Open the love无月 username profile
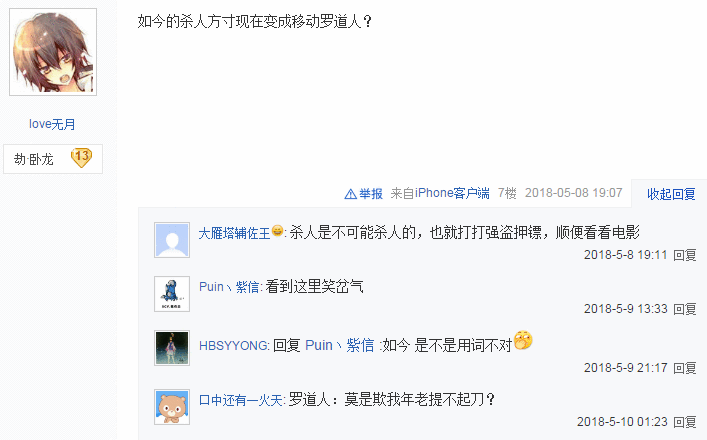 tap(52, 124)
